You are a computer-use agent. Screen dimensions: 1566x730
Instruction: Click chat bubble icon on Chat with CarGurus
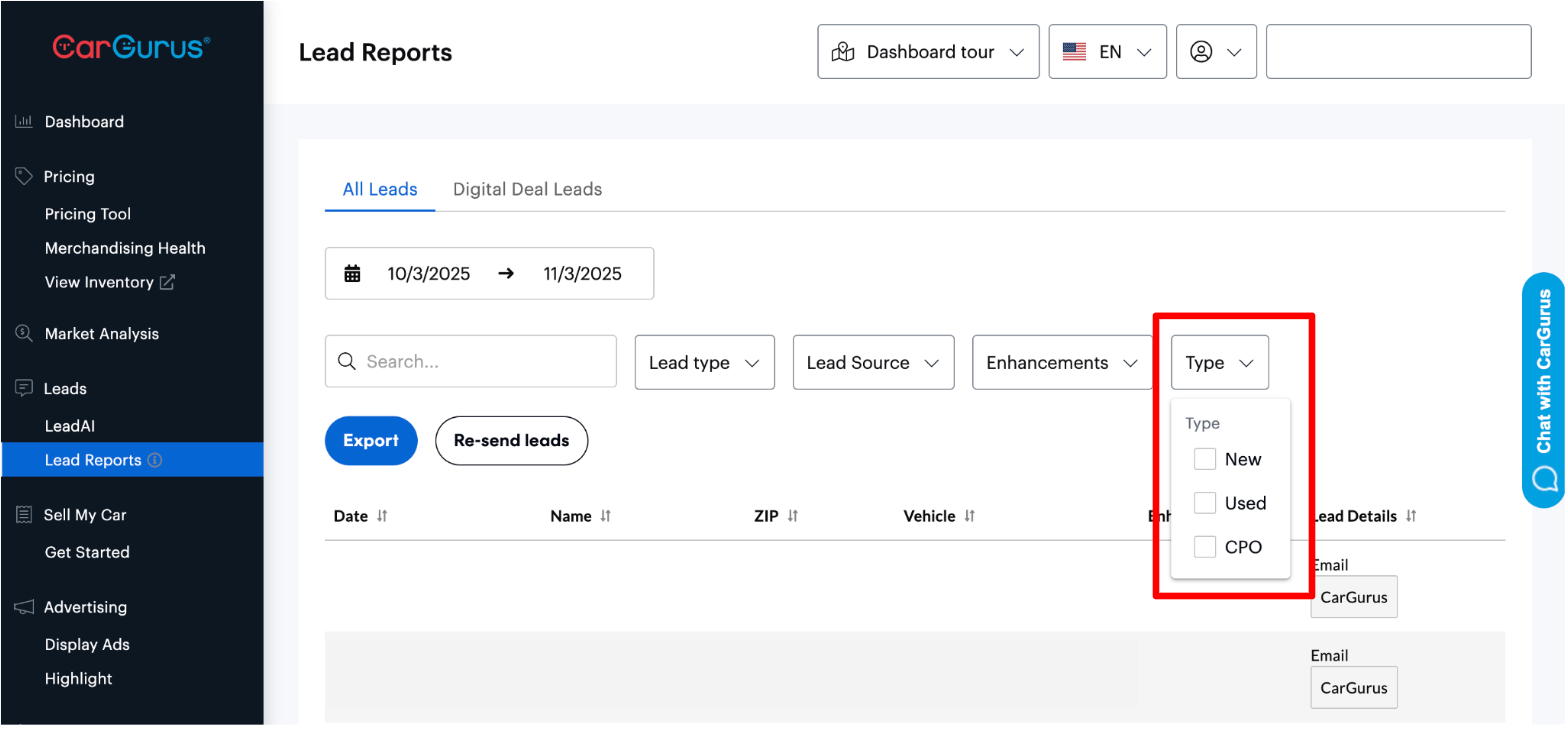click(x=1545, y=478)
